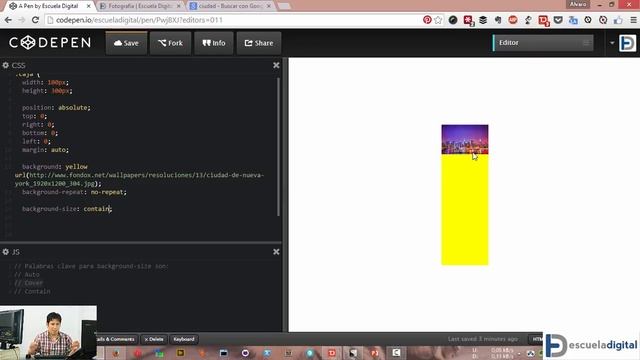
Task: Open the Chrome hamburger menu
Action: click(x=633, y=20)
